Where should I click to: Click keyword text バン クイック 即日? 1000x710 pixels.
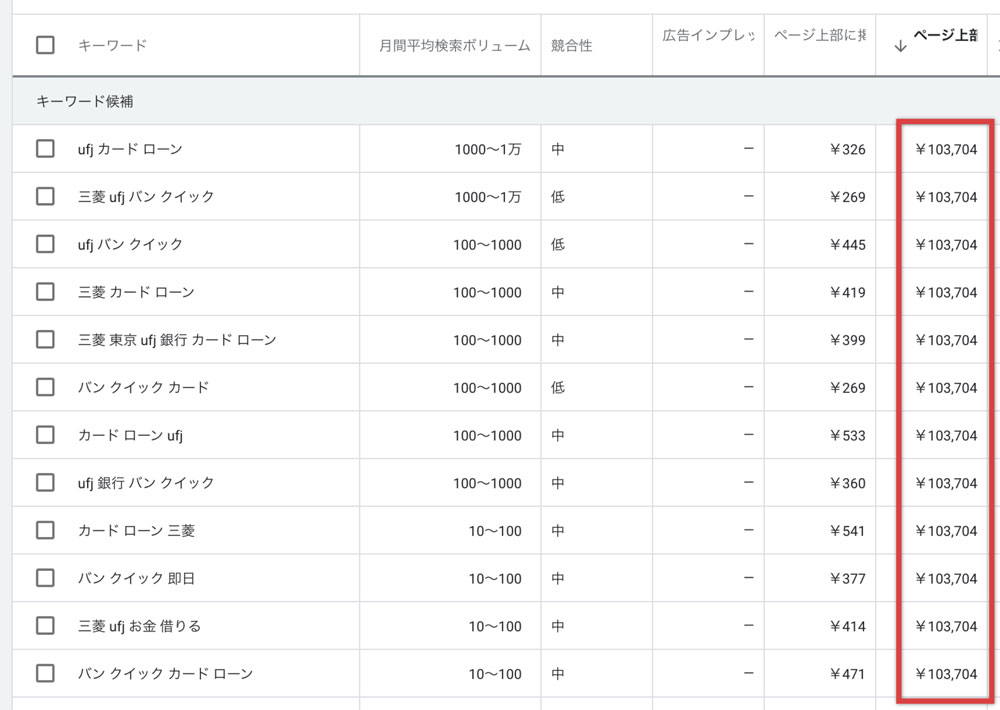pos(136,579)
